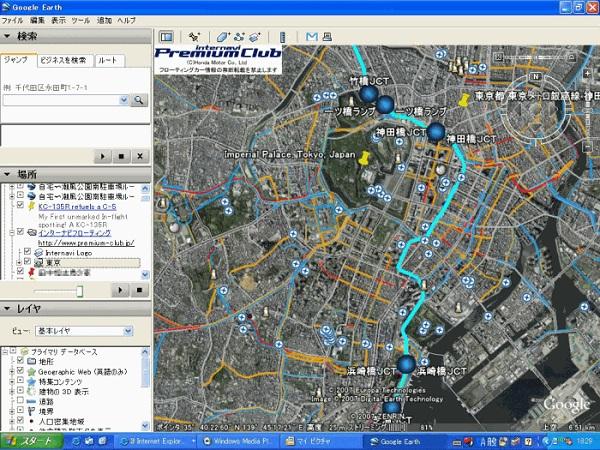Toggle the sidebar panel toolbar icon
The image size is (600, 450).
pos(167,37)
